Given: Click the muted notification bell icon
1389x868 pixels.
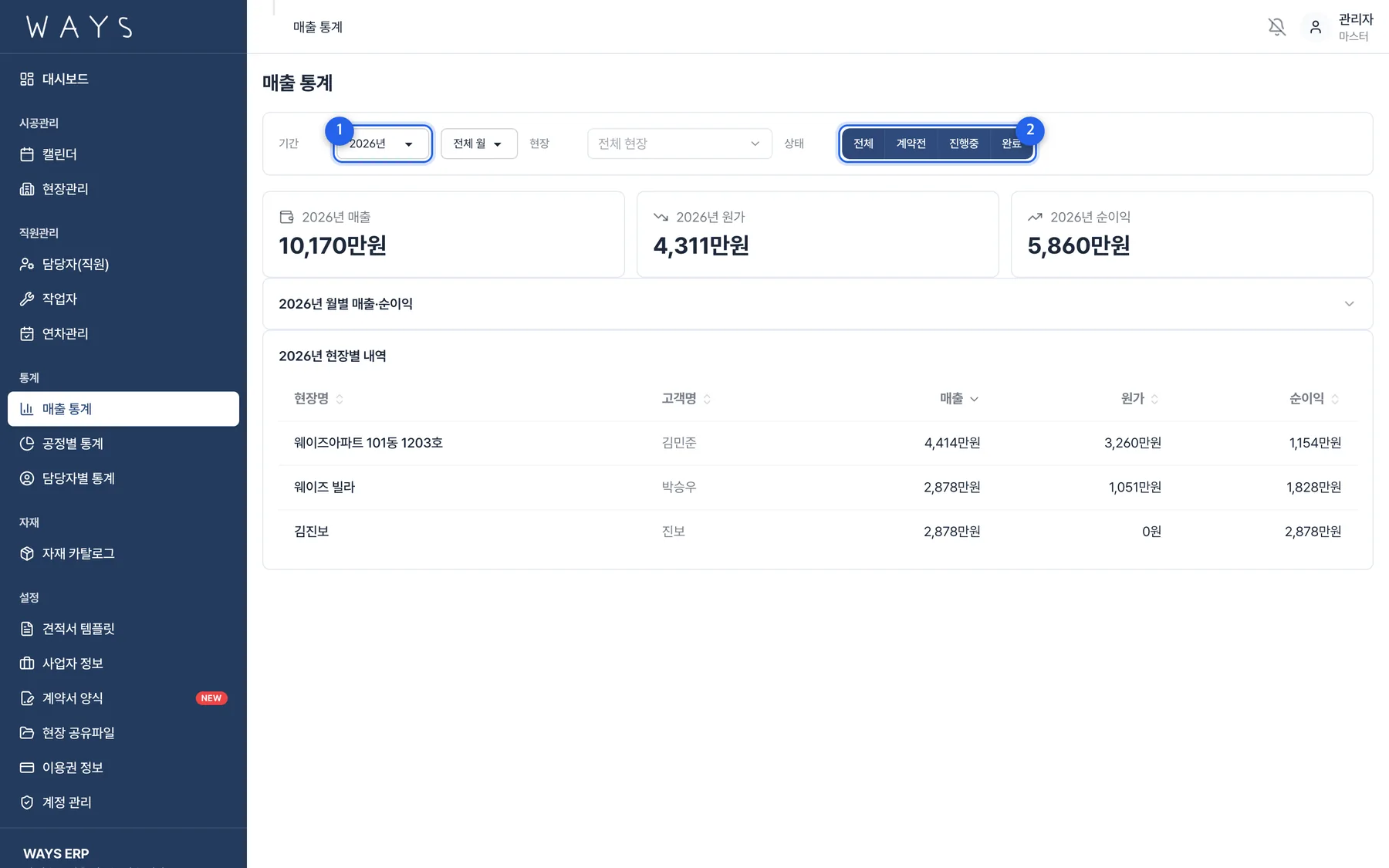Looking at the screenshot, I should 1277,27.
